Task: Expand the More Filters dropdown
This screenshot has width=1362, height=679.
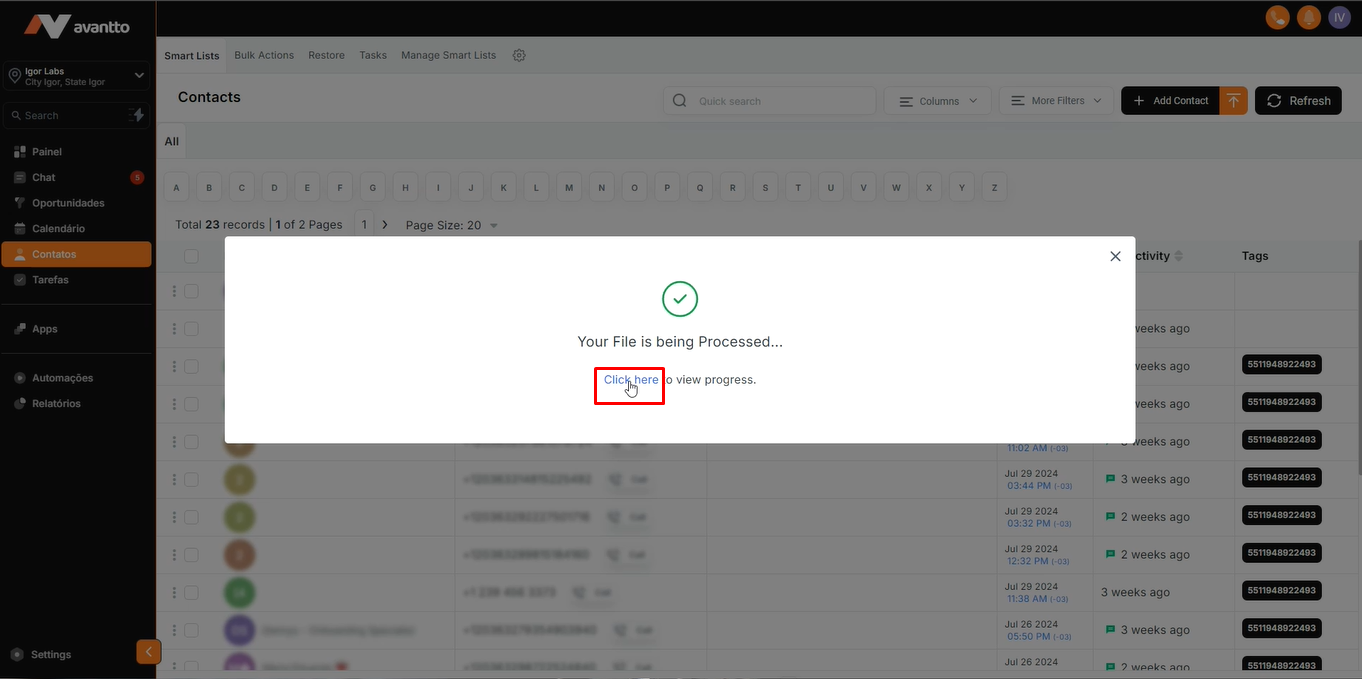Action: click(1056, 101)
